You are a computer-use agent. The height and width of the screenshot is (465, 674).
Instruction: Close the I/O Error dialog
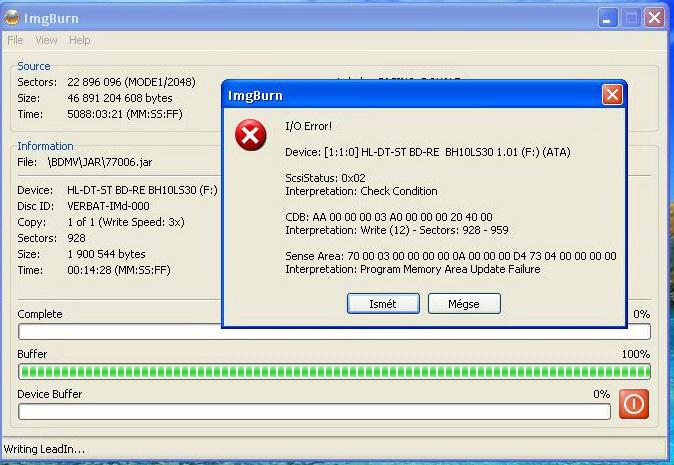coord(612,95)
